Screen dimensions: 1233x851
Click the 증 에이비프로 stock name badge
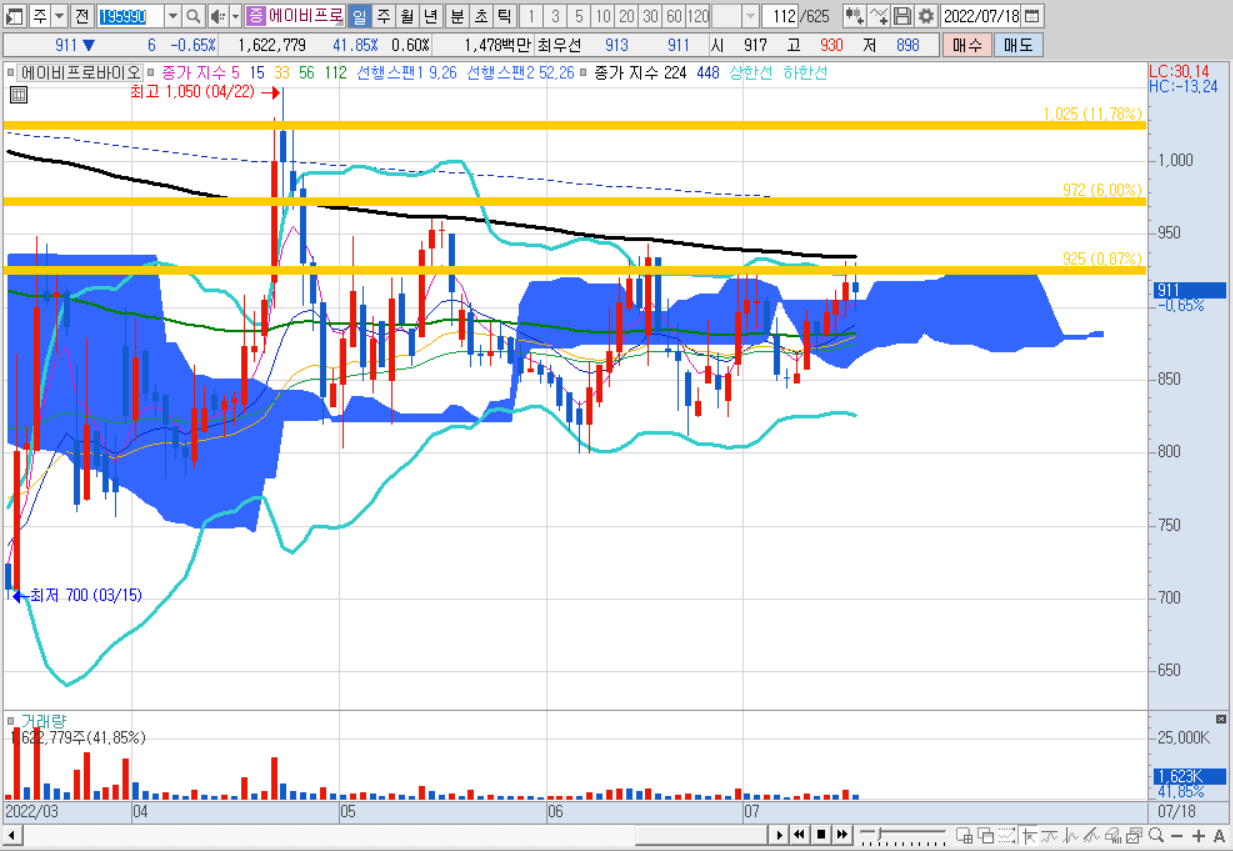tap(296, 16)
